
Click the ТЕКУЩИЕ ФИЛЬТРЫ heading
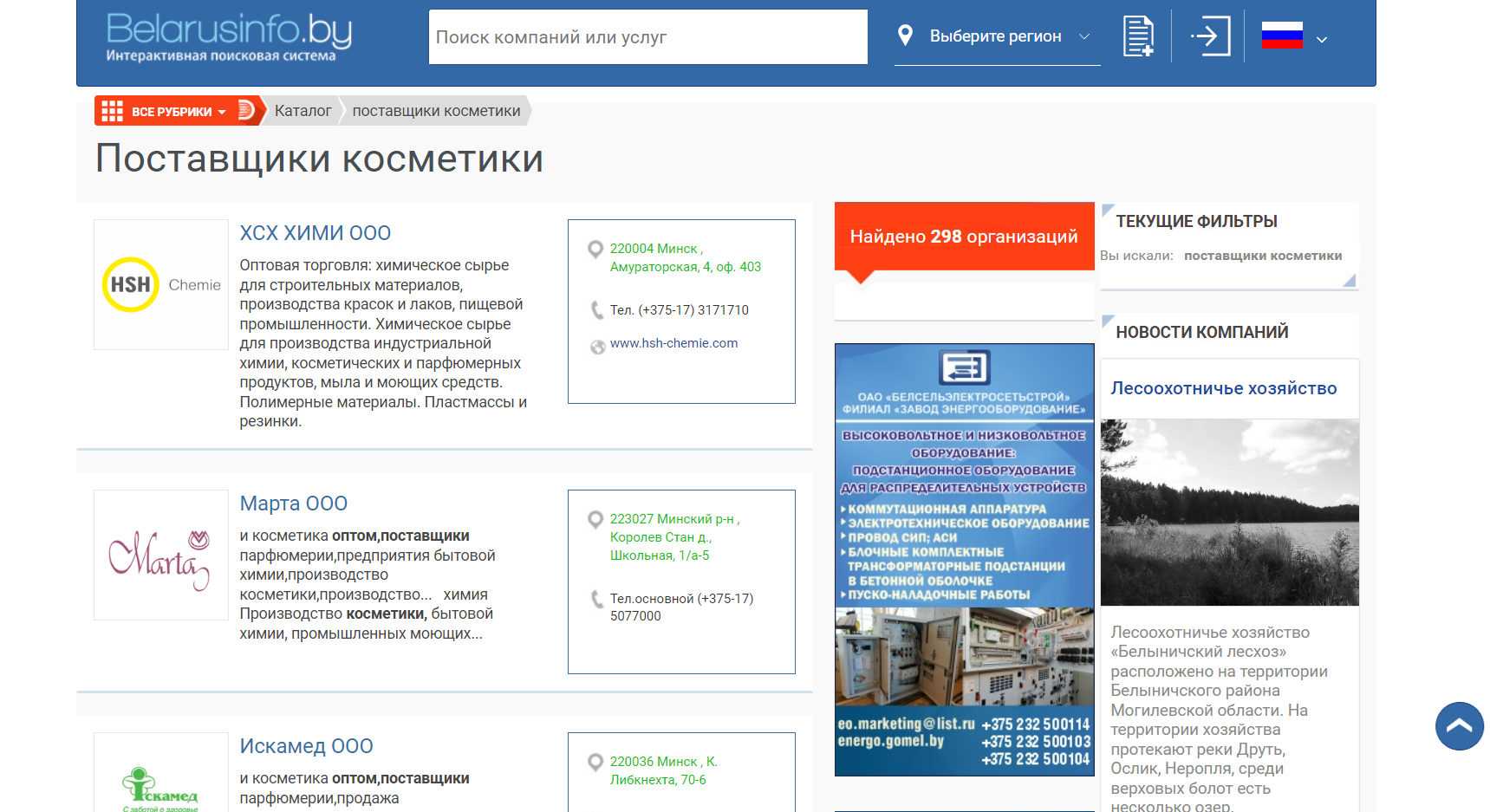point(1196,221)
